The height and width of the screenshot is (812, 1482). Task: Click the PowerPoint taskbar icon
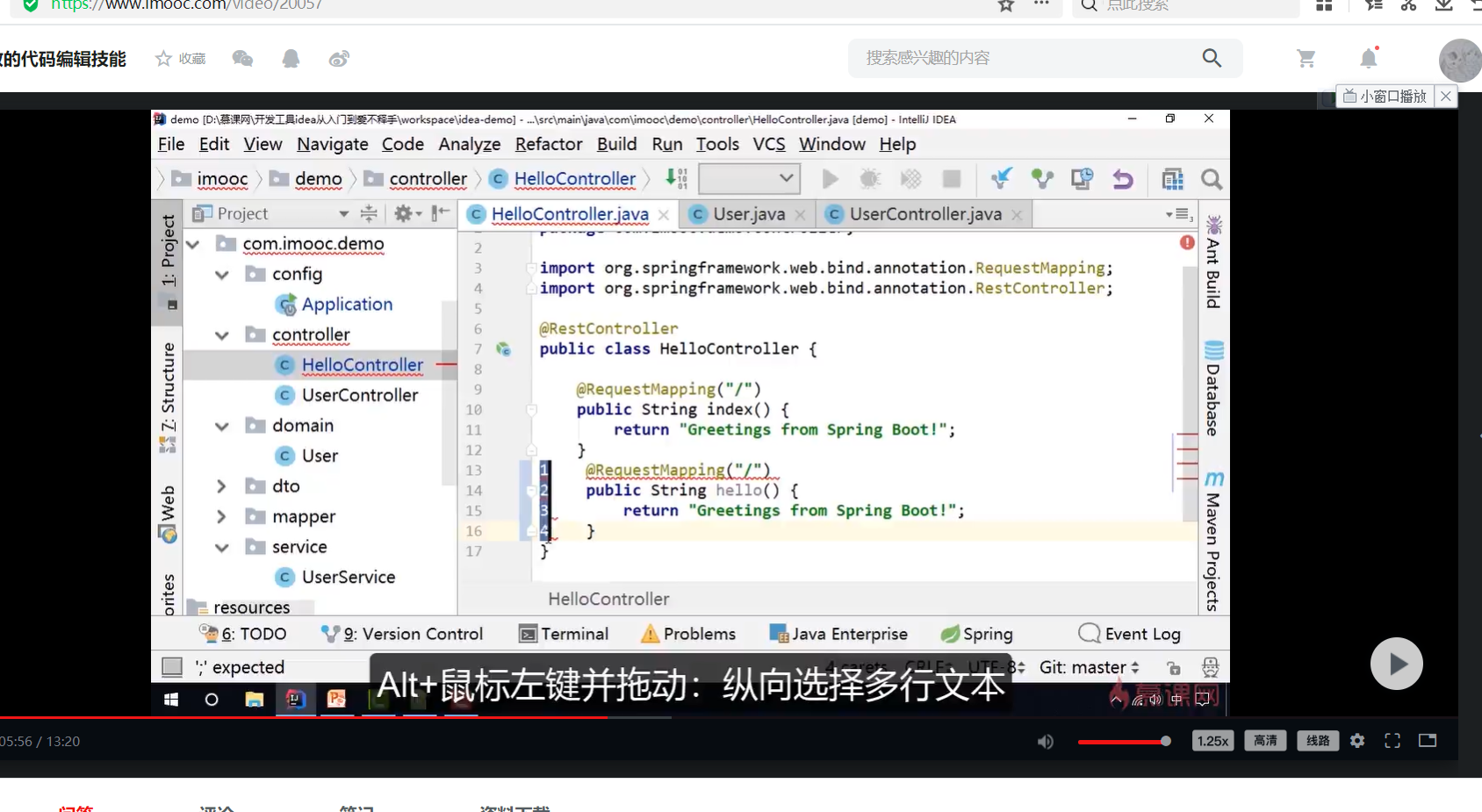[336, 700]
